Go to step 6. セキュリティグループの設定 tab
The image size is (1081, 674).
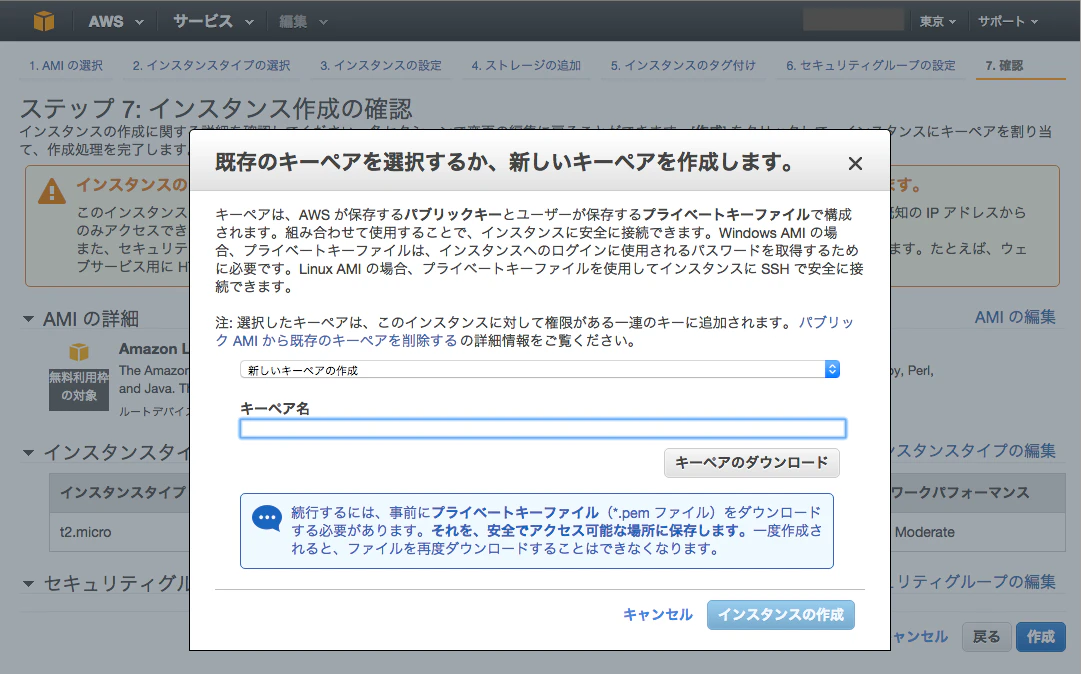click(871, 65)
